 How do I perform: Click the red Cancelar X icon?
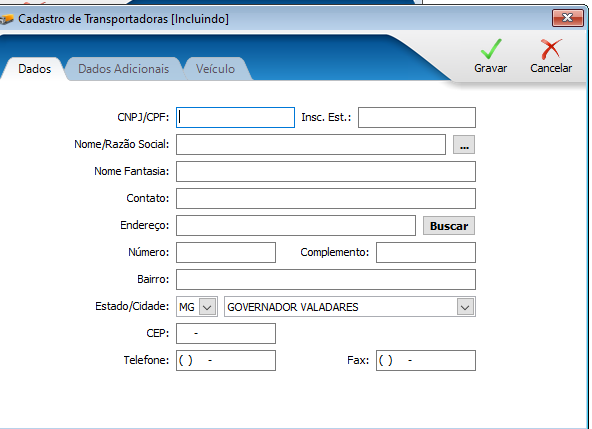[x=551, y=49]
